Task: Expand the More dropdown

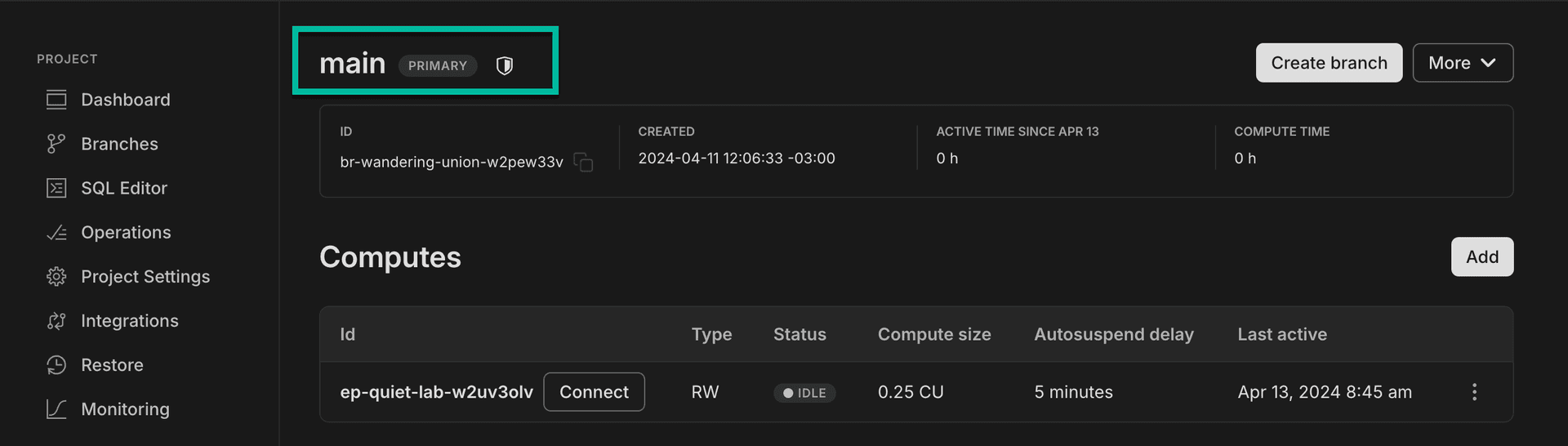Action: [x=1463, y=63]
